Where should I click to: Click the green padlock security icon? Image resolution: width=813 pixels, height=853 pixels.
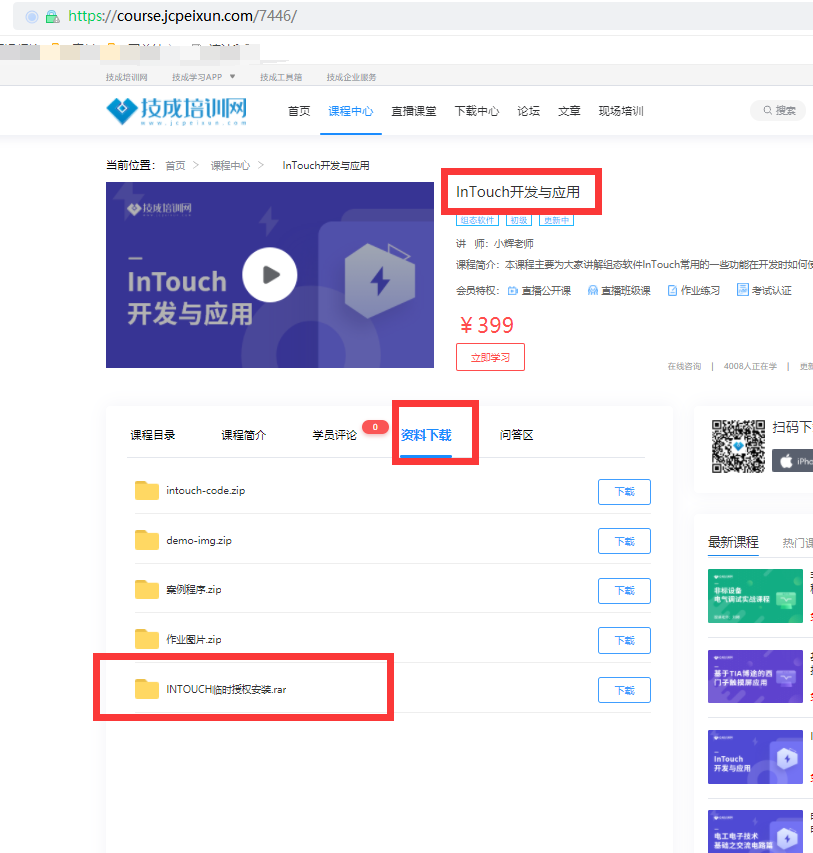point(52,16)
